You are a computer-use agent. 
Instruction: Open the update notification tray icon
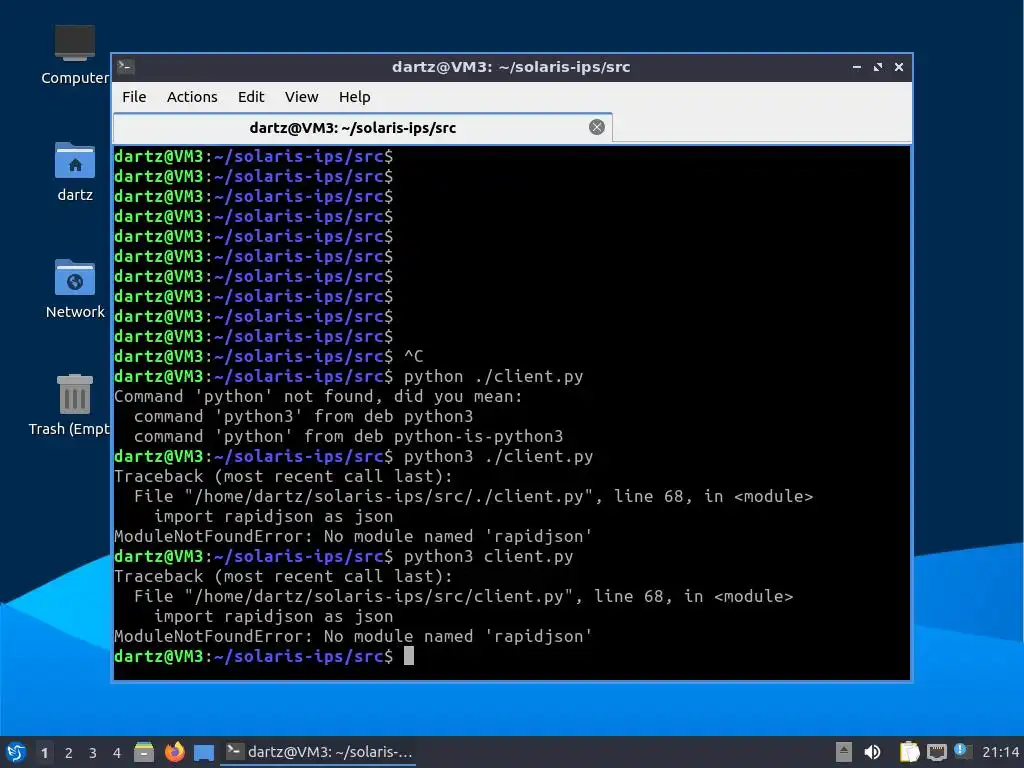tap(962, 751)
